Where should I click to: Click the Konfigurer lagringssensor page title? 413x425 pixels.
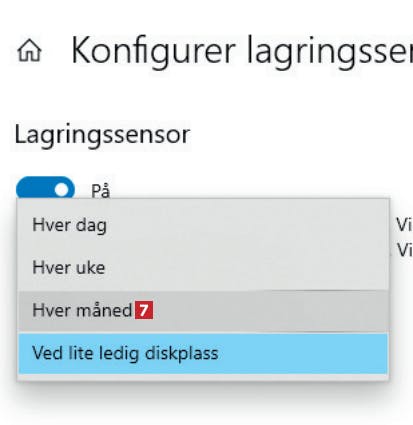click(x=242, y=52)
